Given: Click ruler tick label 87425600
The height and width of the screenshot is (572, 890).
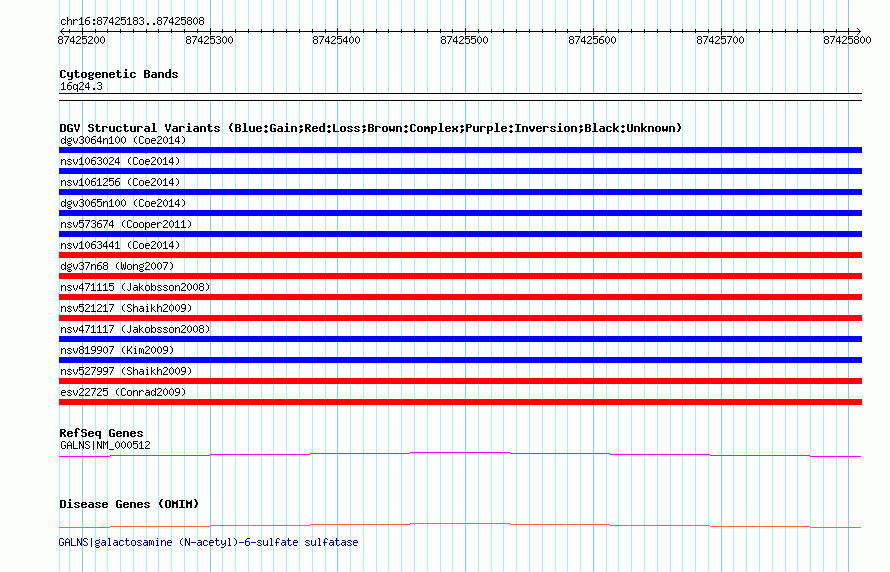Looking at the screenshot, I should [592, 40].
